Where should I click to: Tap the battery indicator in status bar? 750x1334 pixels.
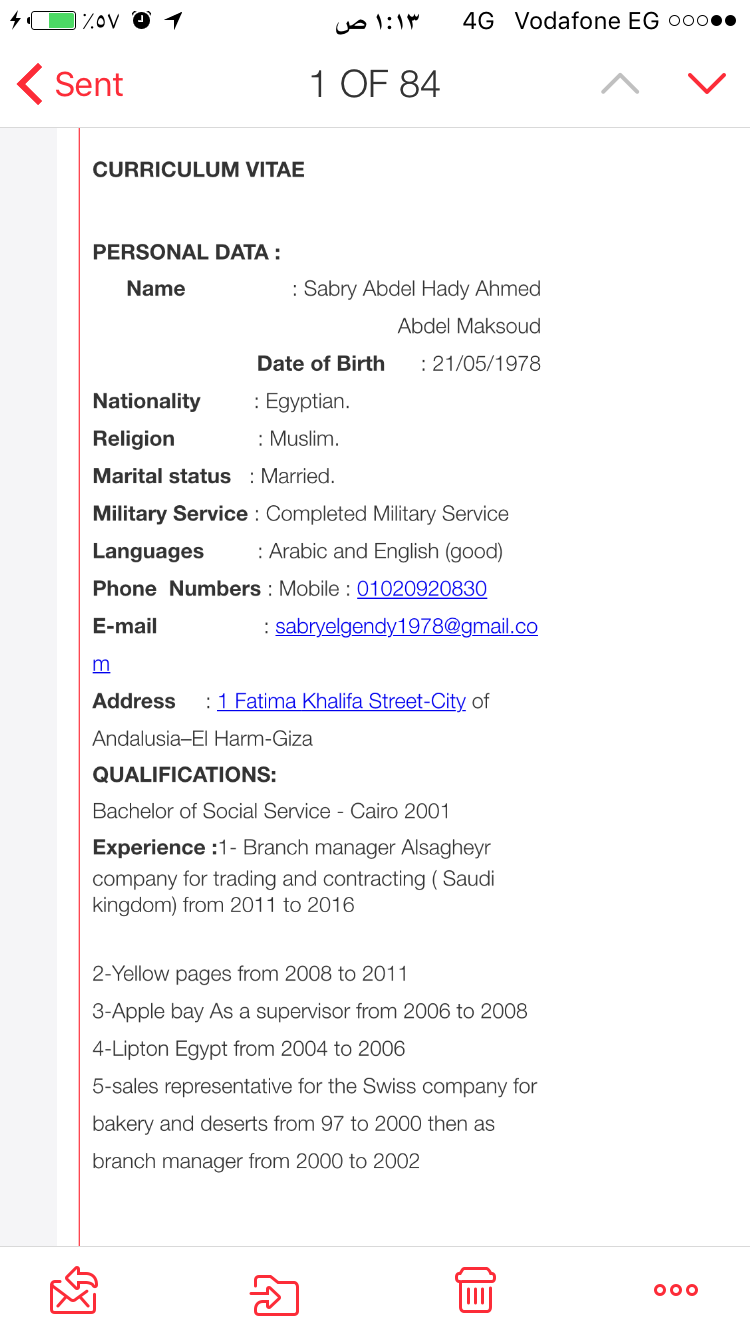(51, 21)
